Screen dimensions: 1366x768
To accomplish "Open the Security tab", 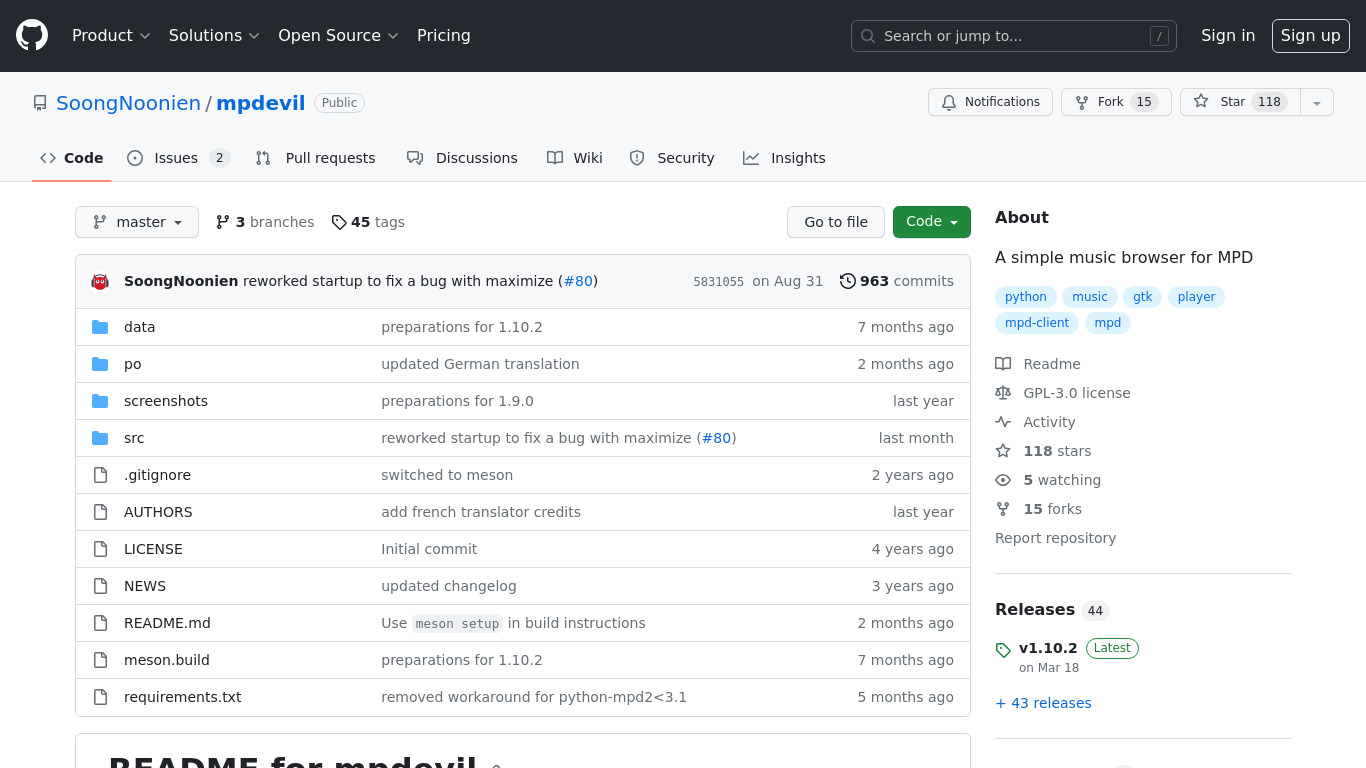I will pos(672,158).
